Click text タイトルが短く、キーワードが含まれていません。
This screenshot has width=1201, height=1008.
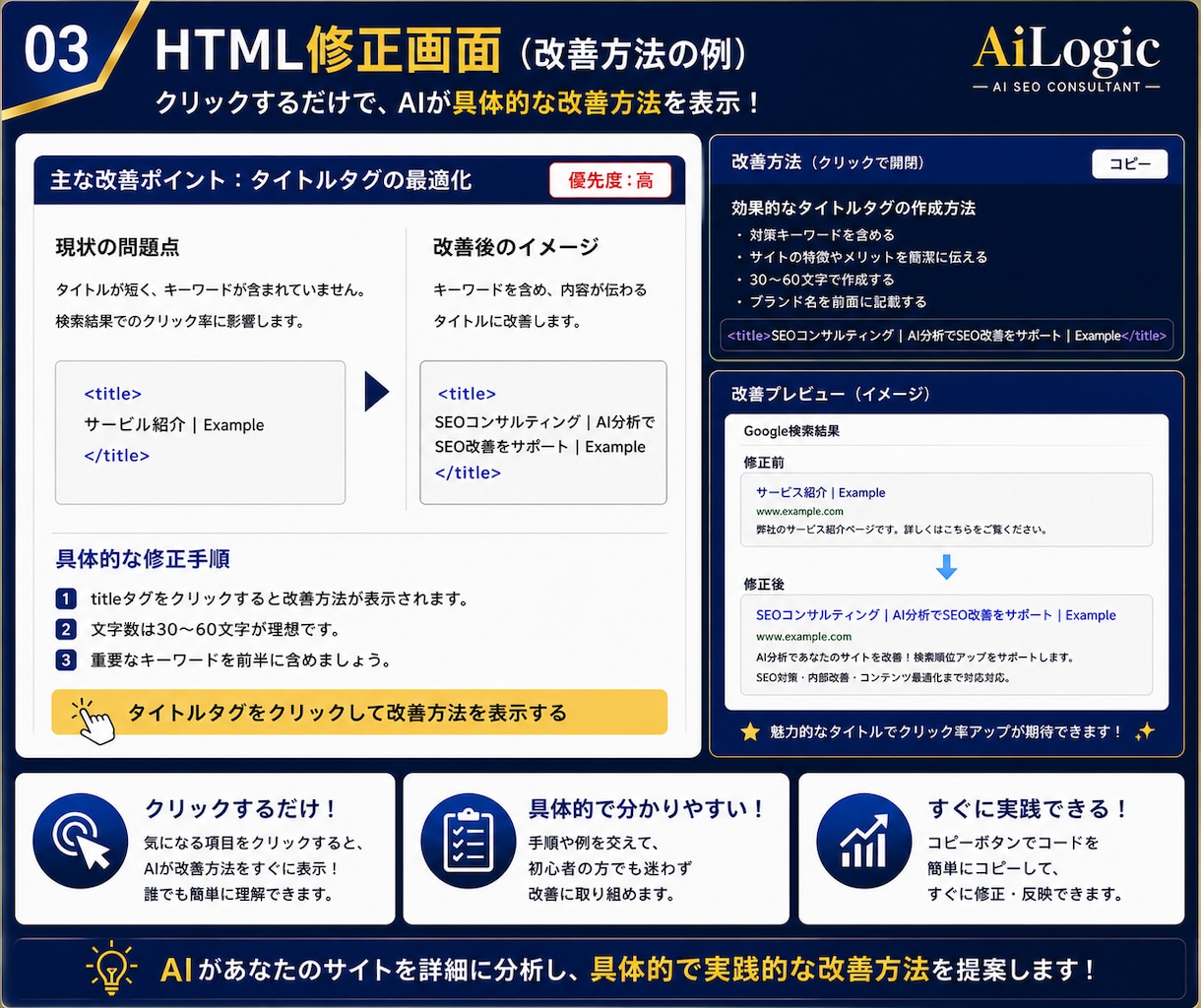tap(212, 290)
